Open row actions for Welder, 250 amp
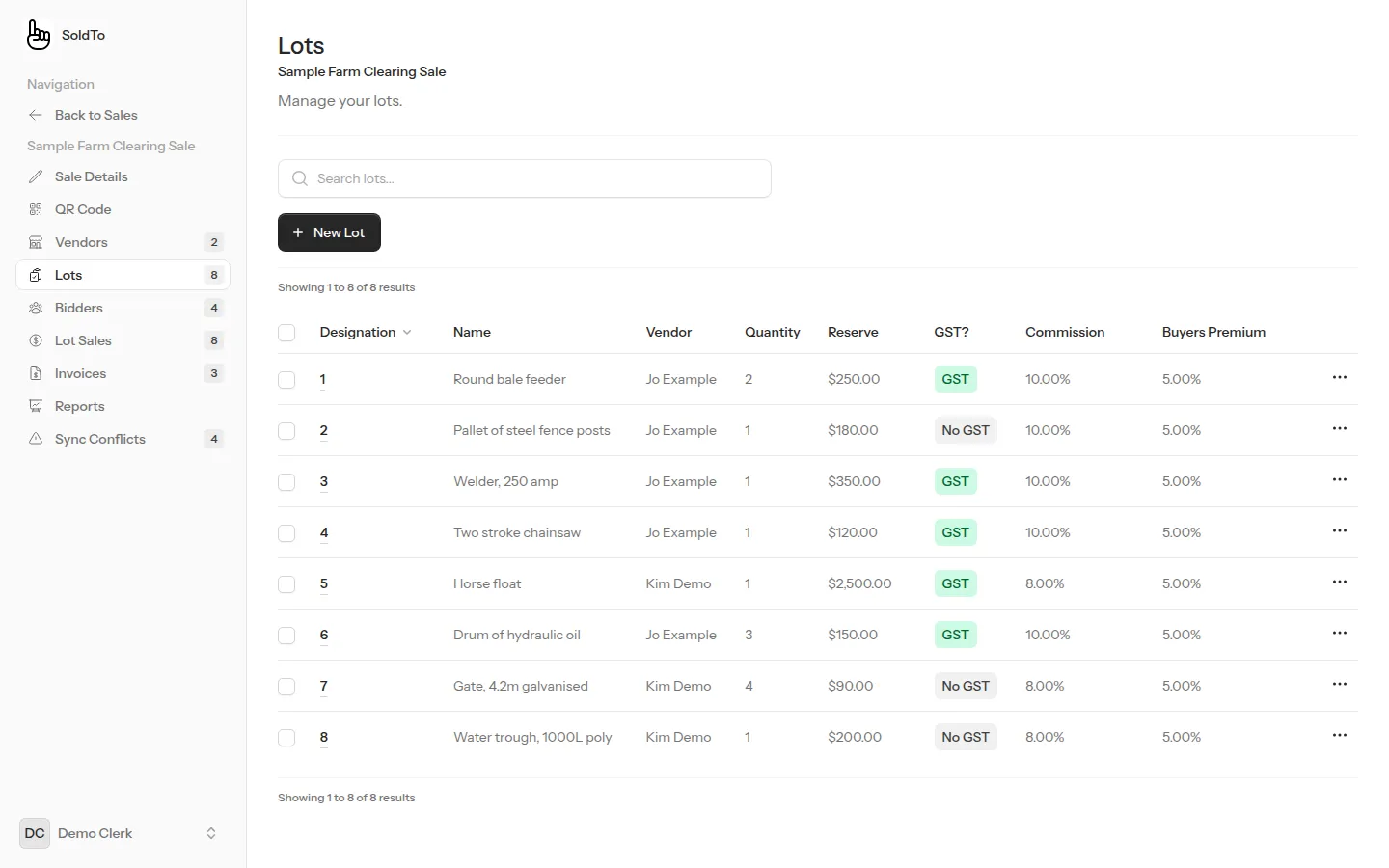Viewport: 1389px width, 868px height. pos(1340,479)
